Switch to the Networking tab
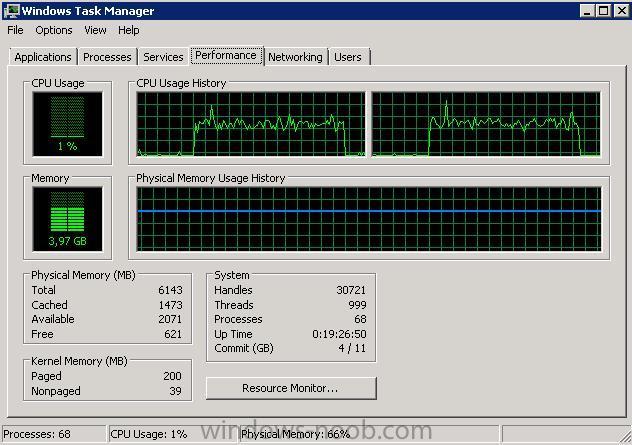 click(x=295, y=57)
